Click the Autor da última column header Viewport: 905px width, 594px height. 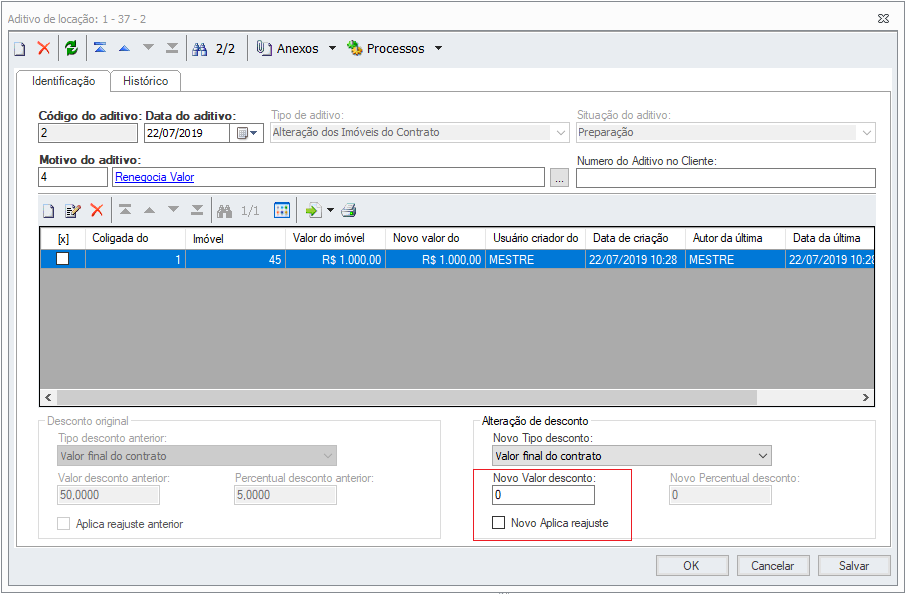pyautogui.click(x=735, y=239)
